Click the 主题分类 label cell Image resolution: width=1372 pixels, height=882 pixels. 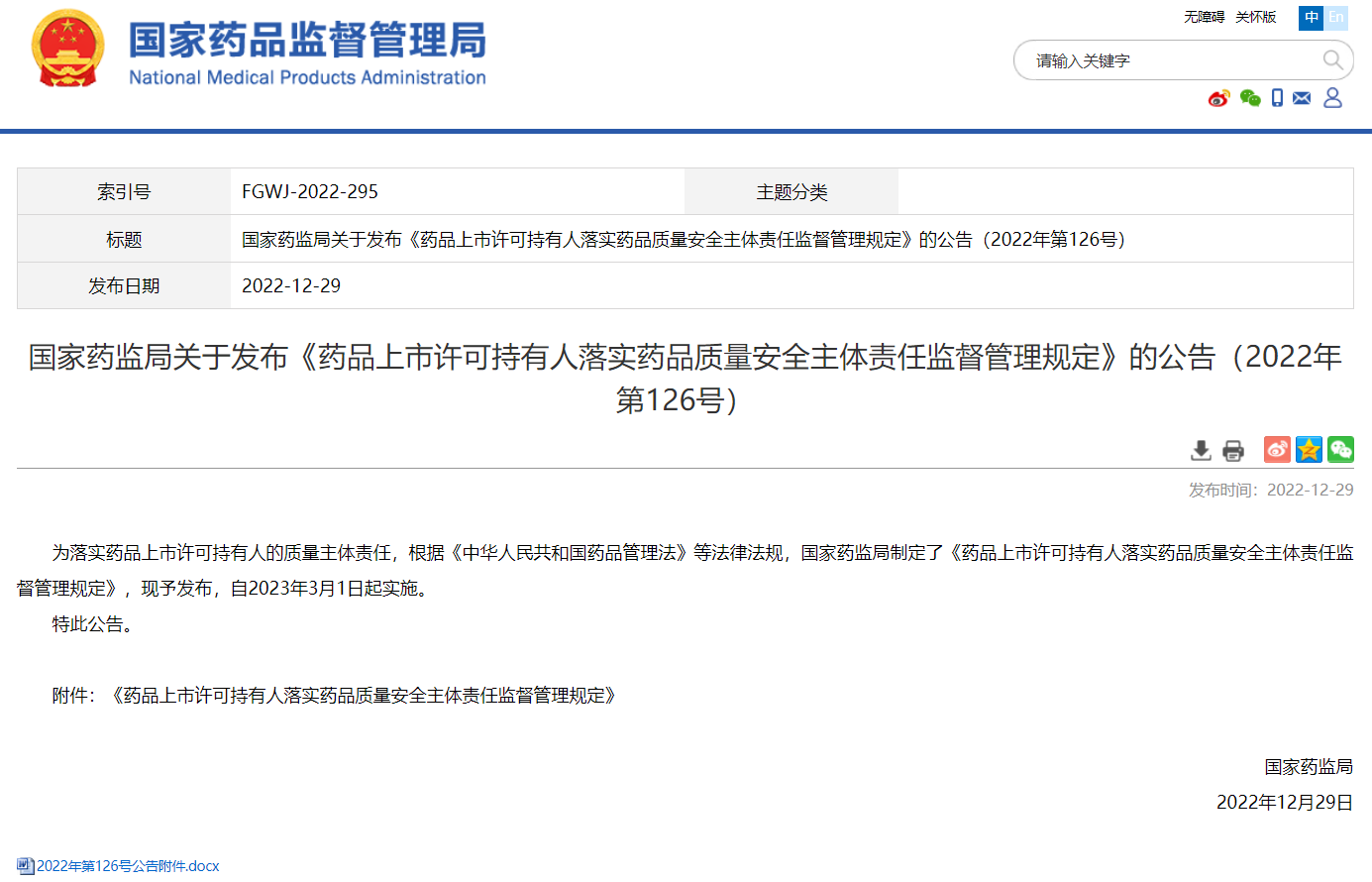coord(792,191)
